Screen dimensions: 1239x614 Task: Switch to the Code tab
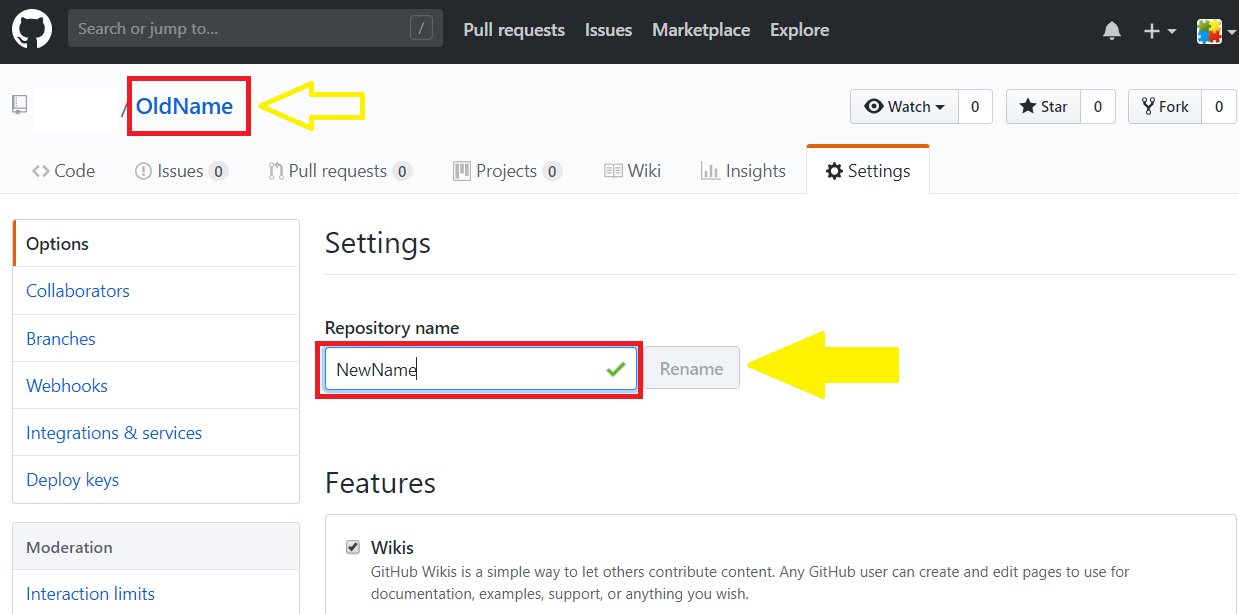pos(64,171)
